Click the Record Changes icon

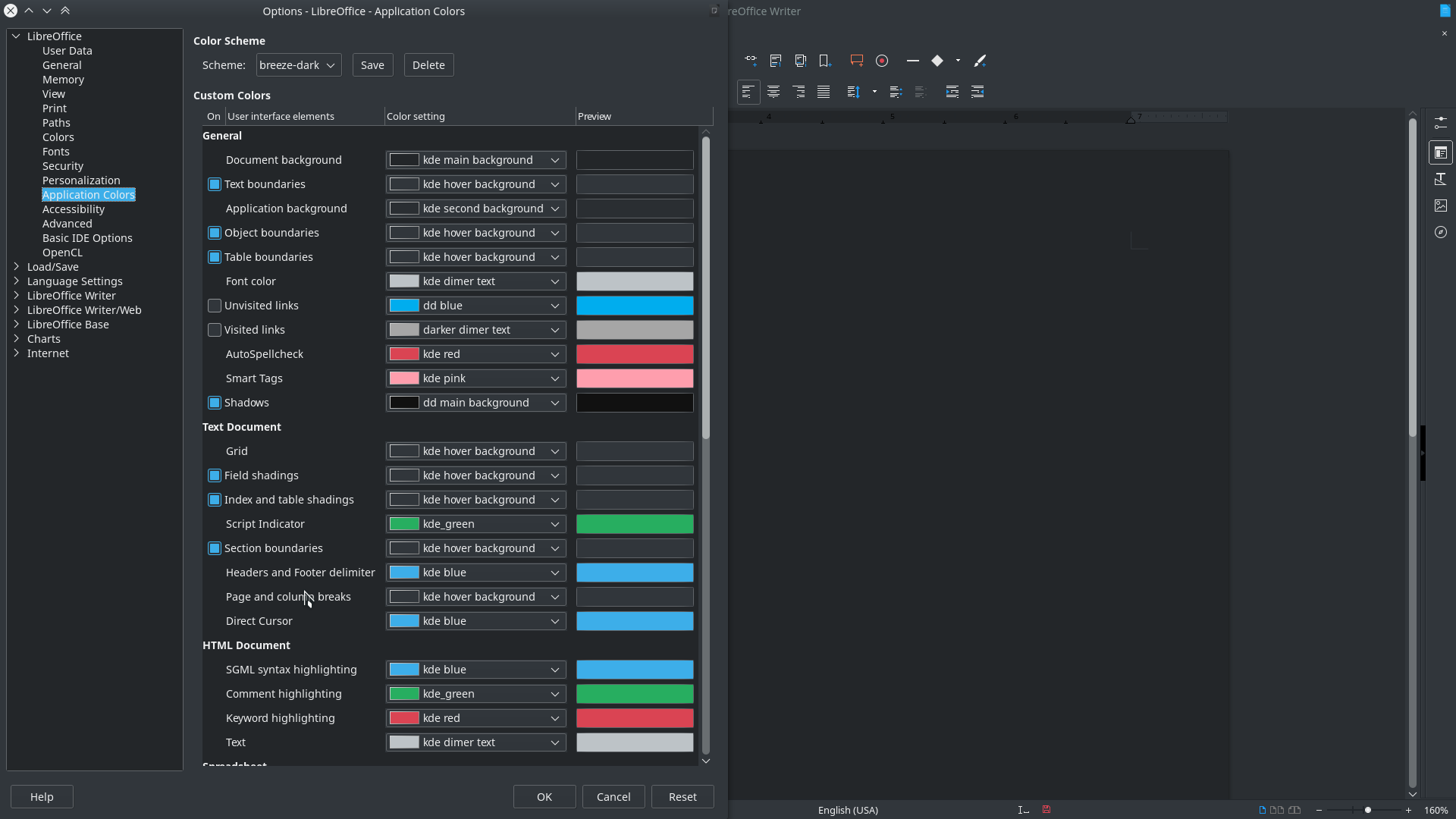click(882, 61)
